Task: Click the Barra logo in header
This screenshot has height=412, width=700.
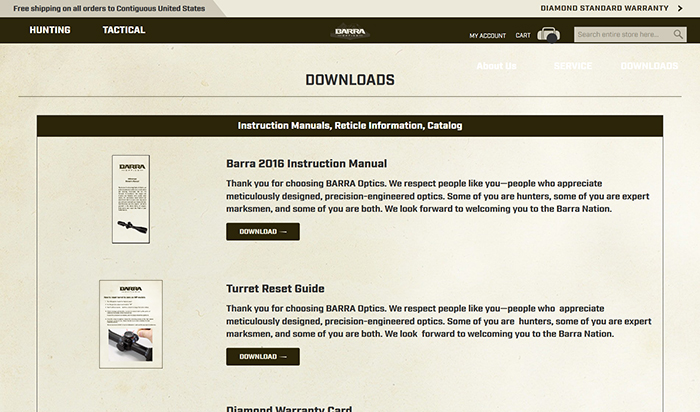Action: pos(350,32)
